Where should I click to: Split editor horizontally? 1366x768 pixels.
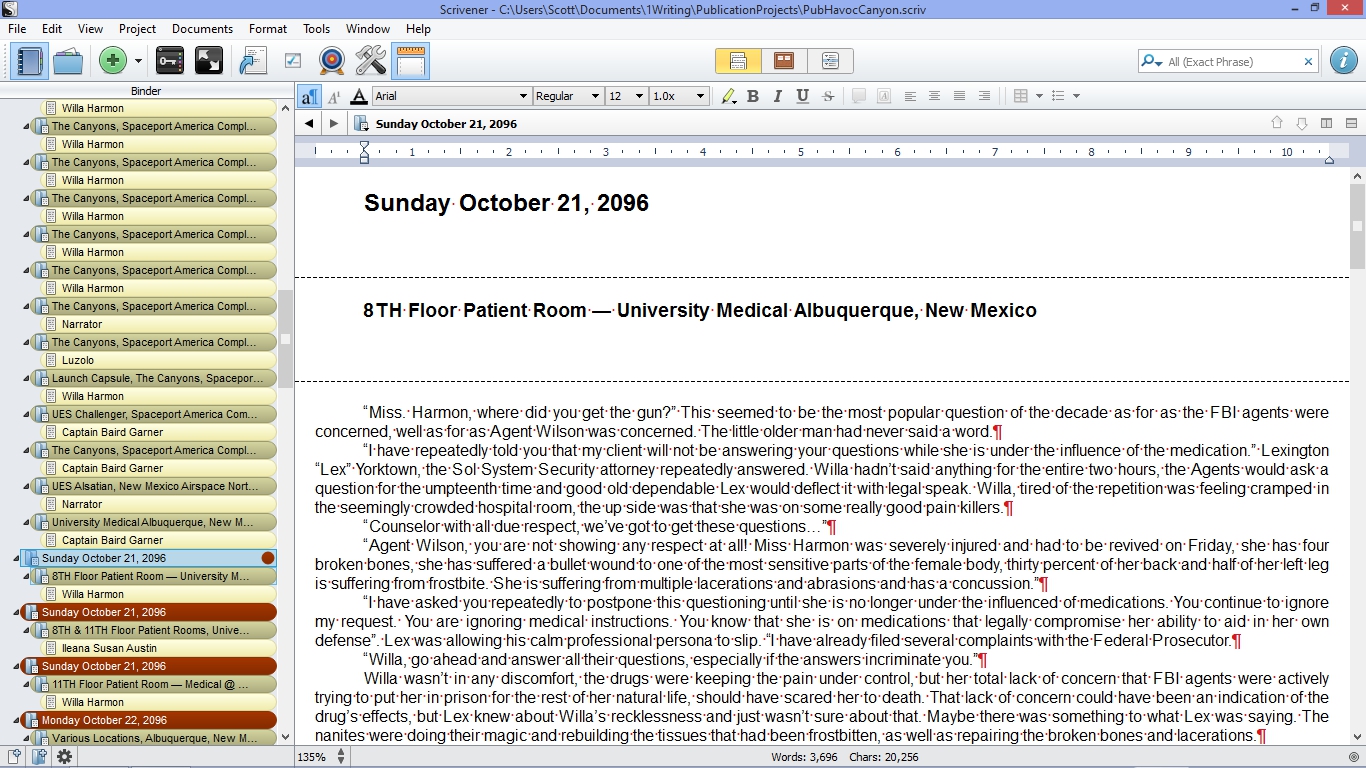1351,124
